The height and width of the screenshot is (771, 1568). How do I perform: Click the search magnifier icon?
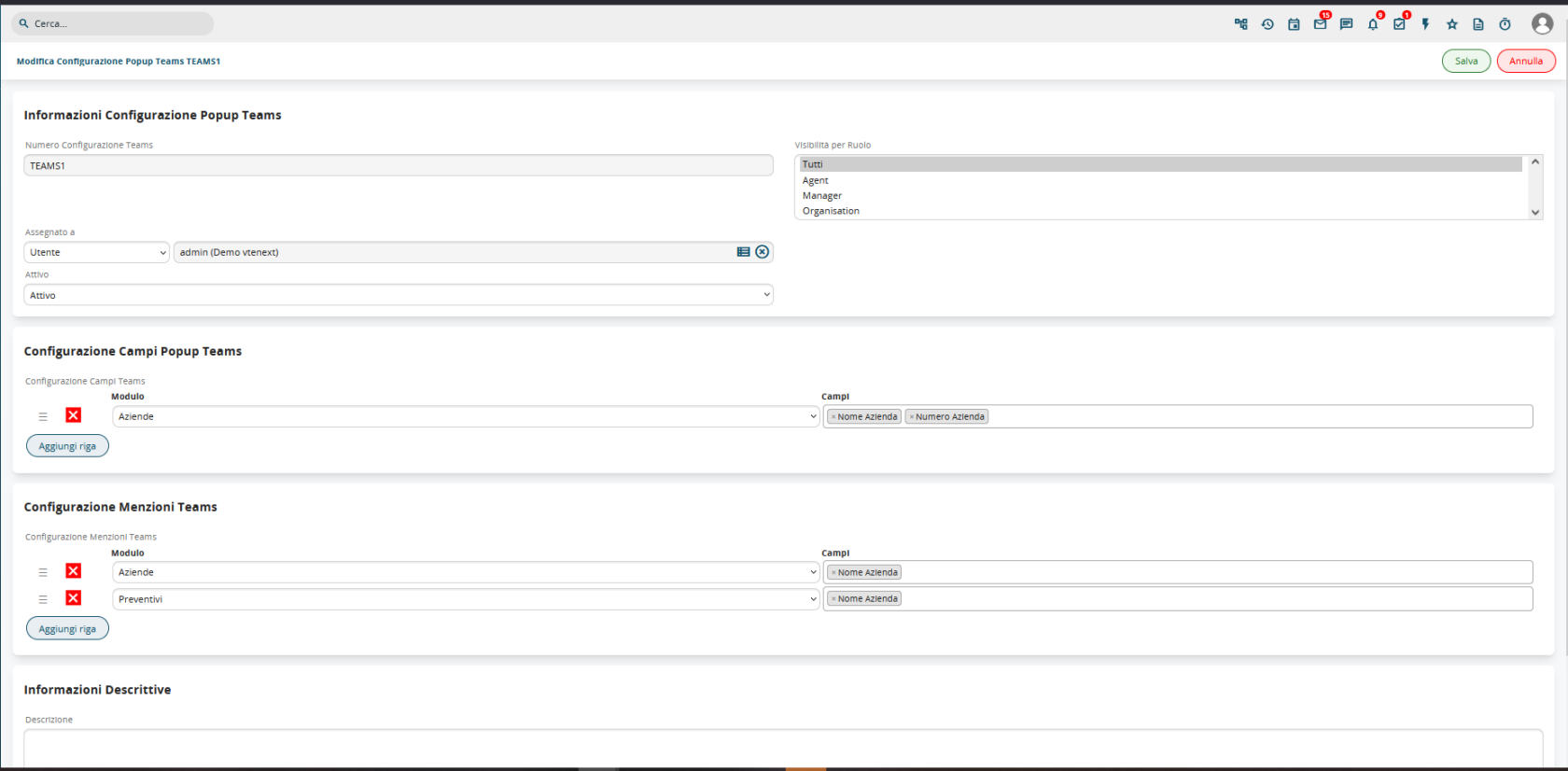coord(23,23)
